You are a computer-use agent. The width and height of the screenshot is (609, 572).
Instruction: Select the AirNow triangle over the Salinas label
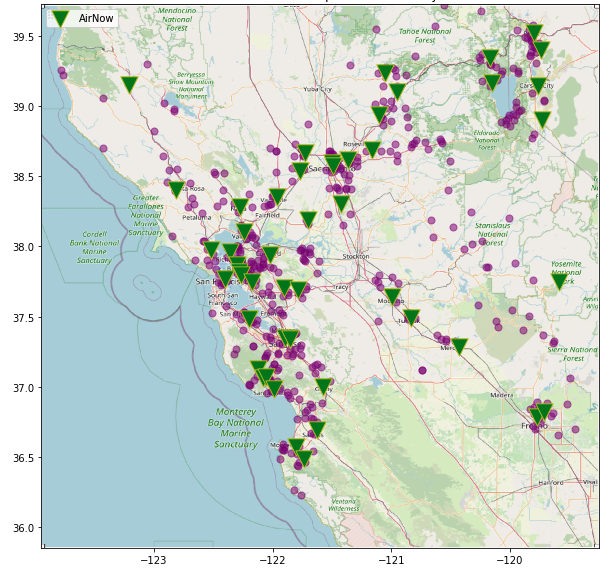coord(317,429)
